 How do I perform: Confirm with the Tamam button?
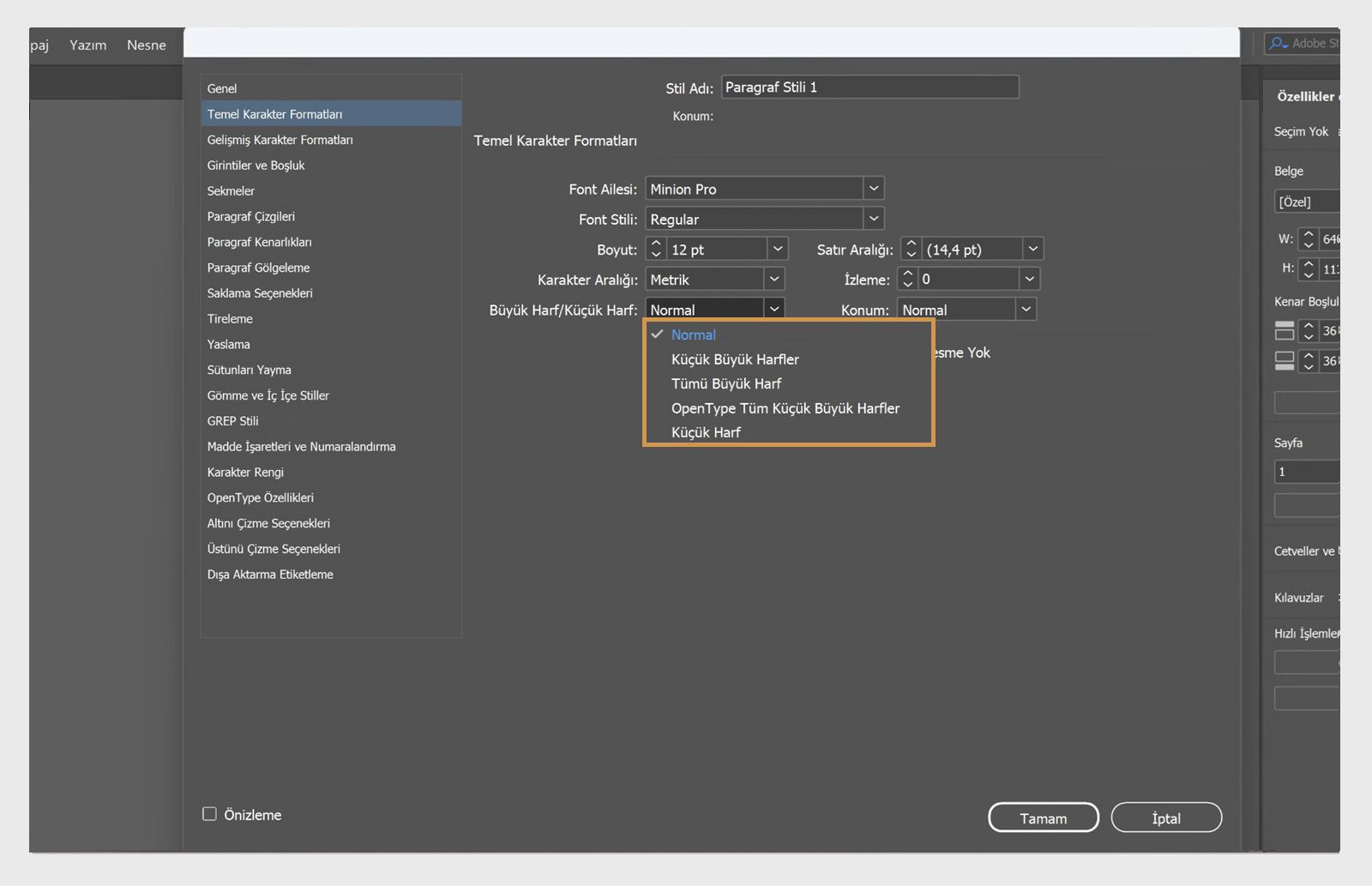[1044, 817]
